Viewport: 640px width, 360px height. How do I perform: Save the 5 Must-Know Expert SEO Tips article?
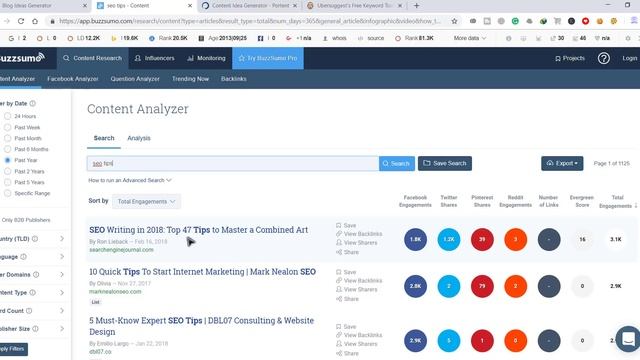(346, 327)
